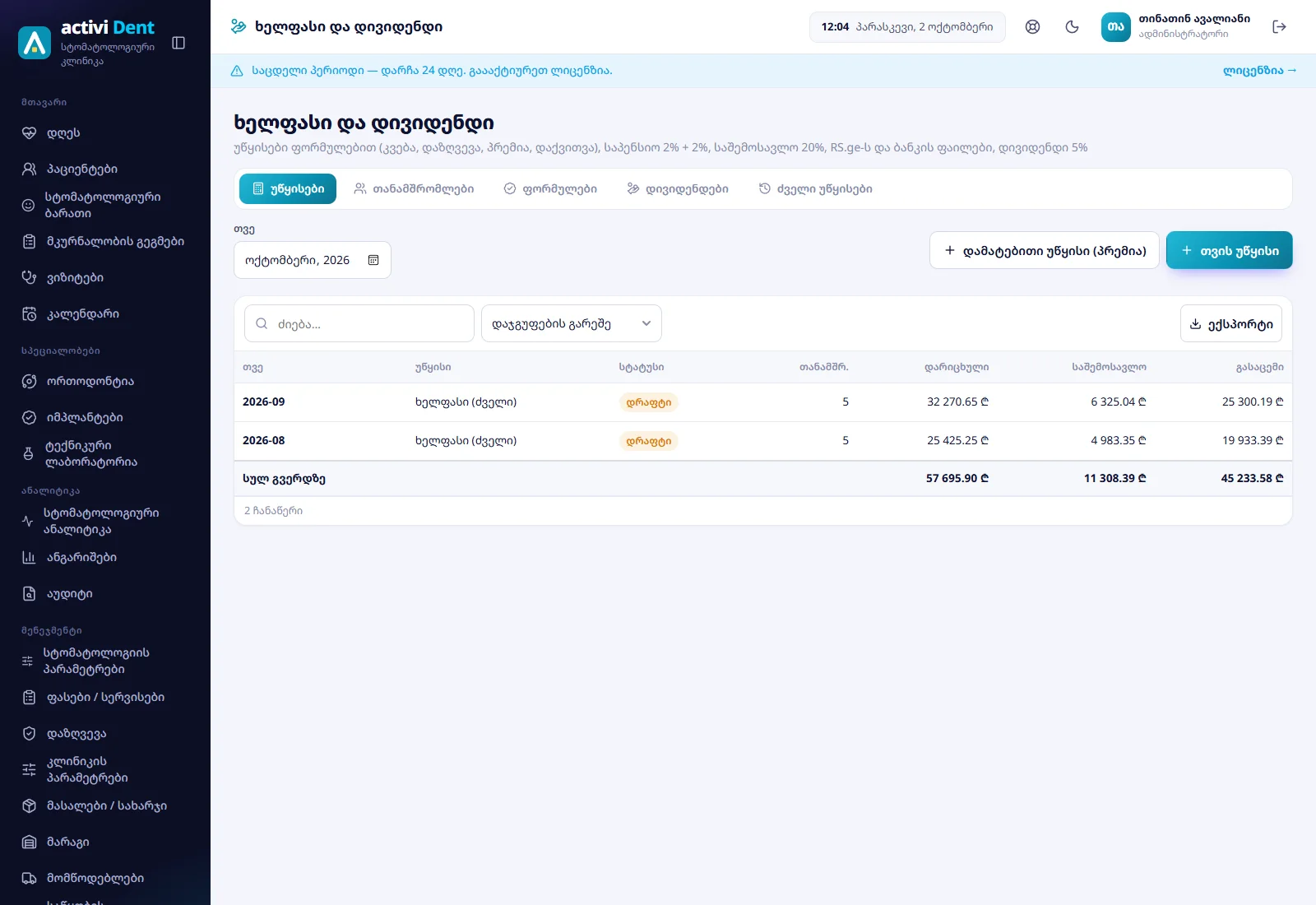This screenshot has height=905, width=1316.
Task: Switch to თანამშრომლები tab
Action: click(x=414, y=188)
